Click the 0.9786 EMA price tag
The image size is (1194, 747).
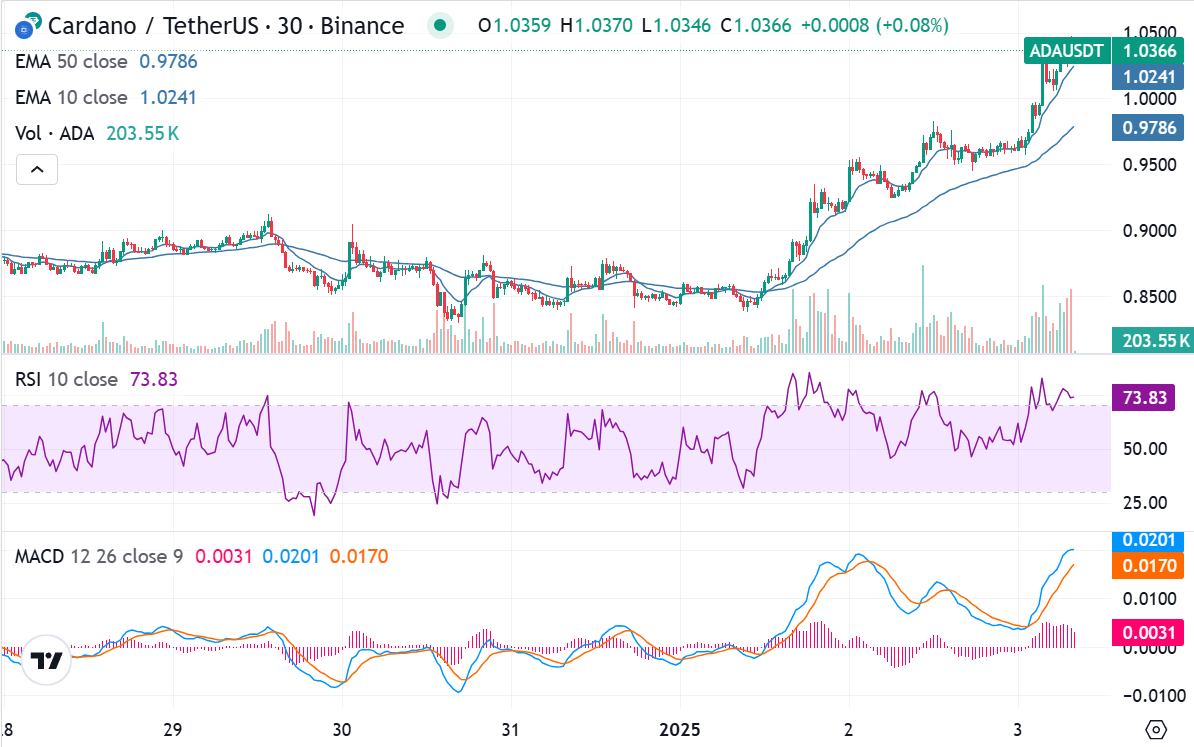tap(1149, 128)
